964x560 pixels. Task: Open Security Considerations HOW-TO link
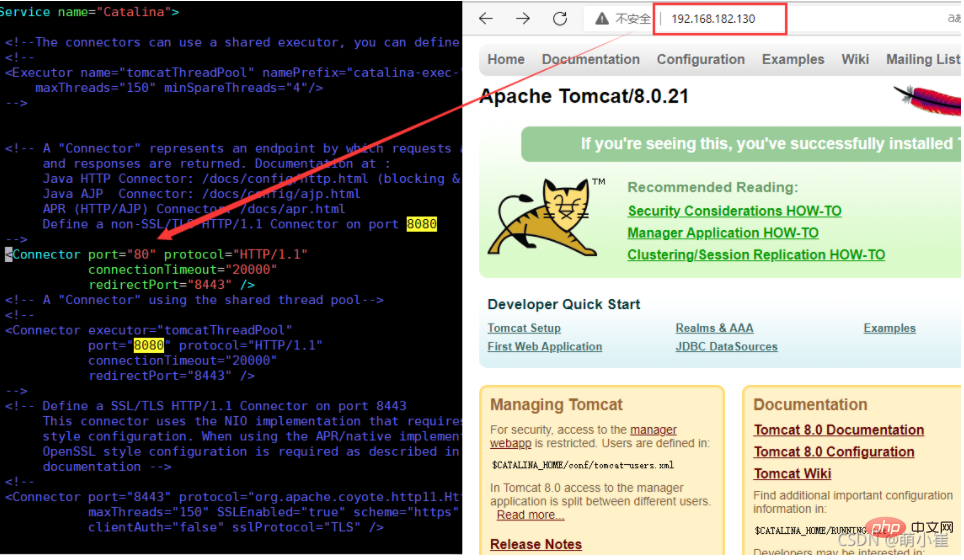tap(734, 211)
